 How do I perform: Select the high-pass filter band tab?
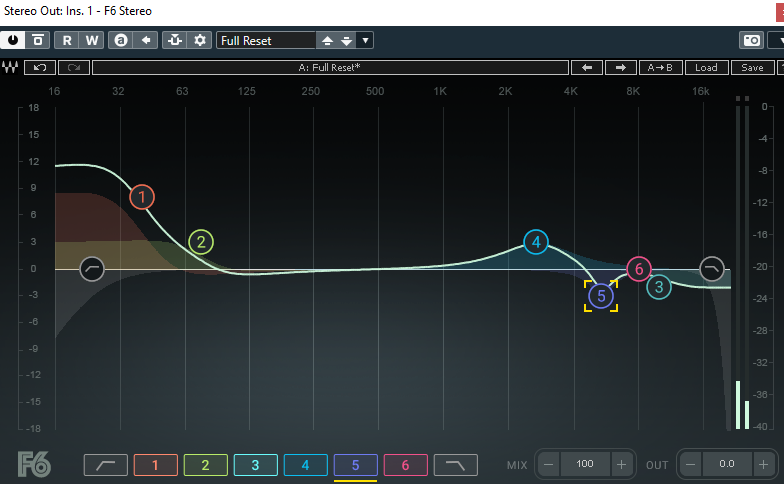105,465
